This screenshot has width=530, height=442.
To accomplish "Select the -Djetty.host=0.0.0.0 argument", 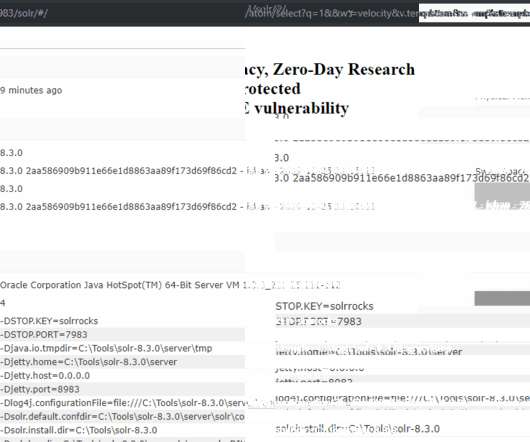I will 45,375.
